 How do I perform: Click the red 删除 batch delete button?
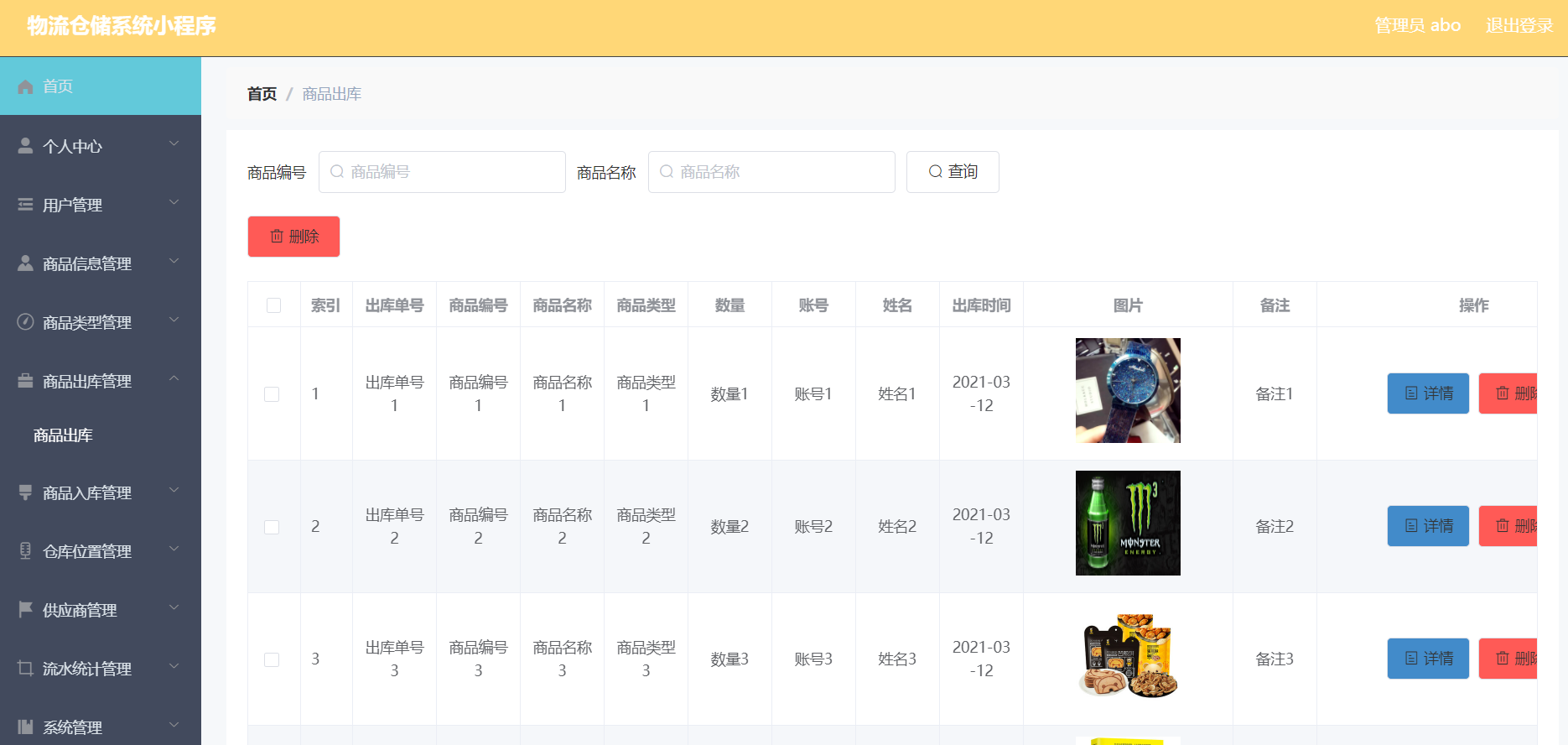(293, 237)
